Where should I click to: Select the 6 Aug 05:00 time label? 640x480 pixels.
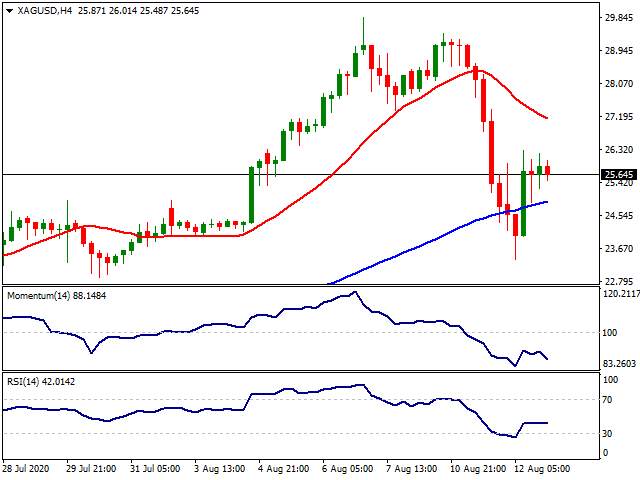click(347, 469)
